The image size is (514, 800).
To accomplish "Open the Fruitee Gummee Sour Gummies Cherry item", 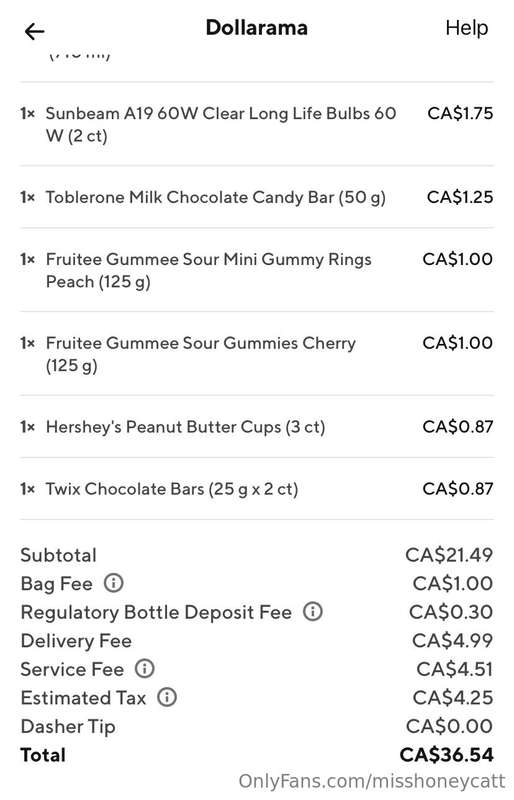I will coord(257,354).
